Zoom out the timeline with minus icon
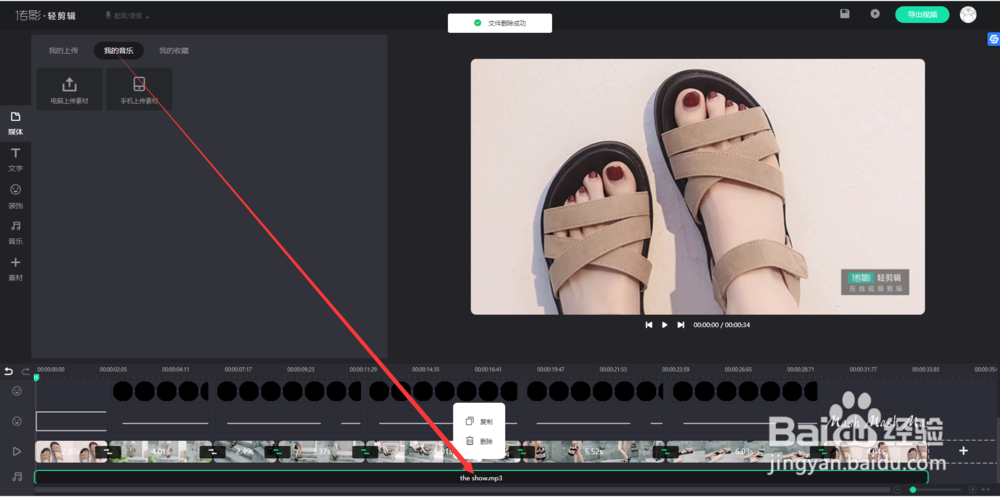The image size is (1000, 497). tap(897, 489)
